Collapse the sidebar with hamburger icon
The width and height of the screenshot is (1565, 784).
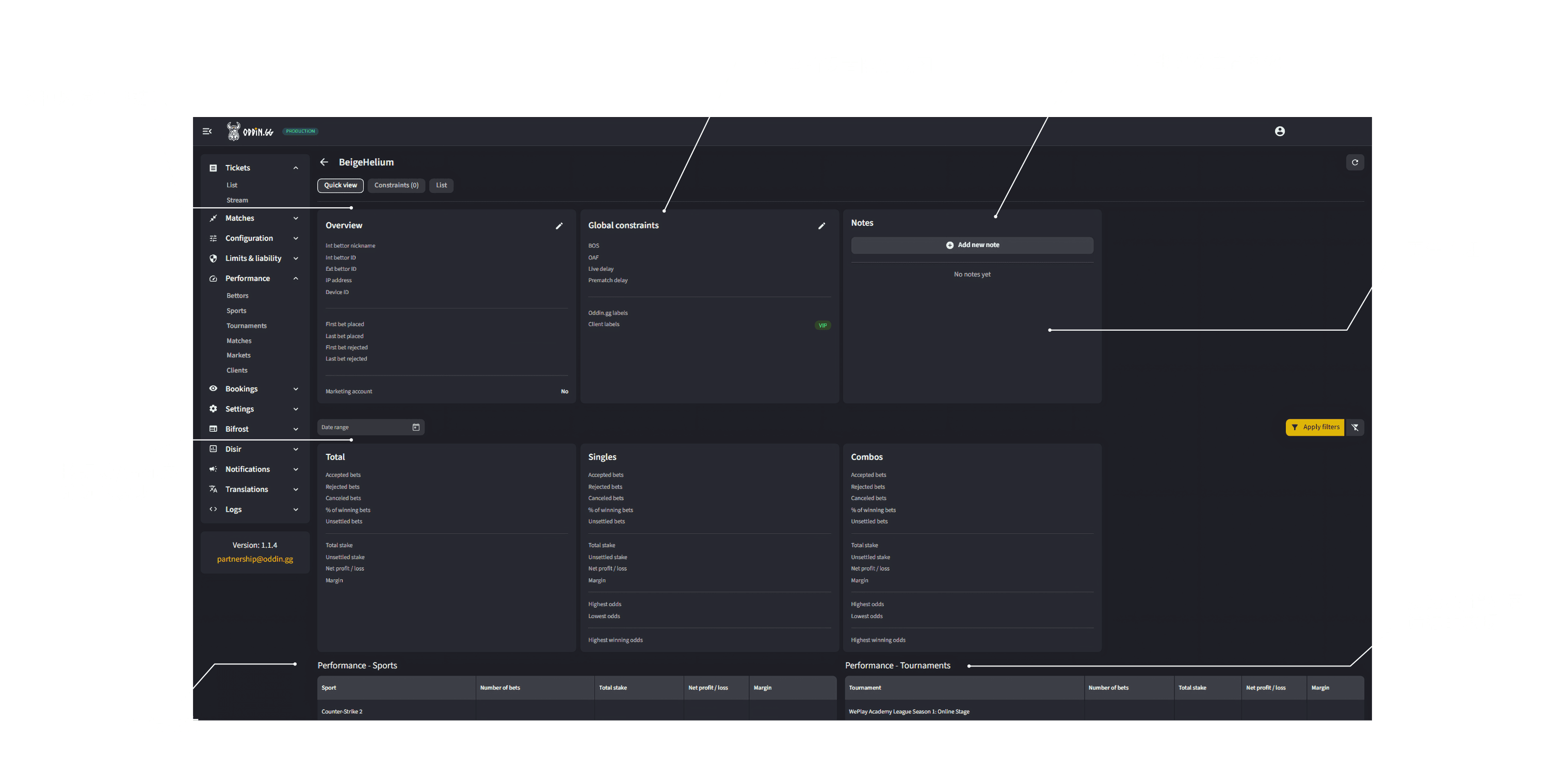207,131
